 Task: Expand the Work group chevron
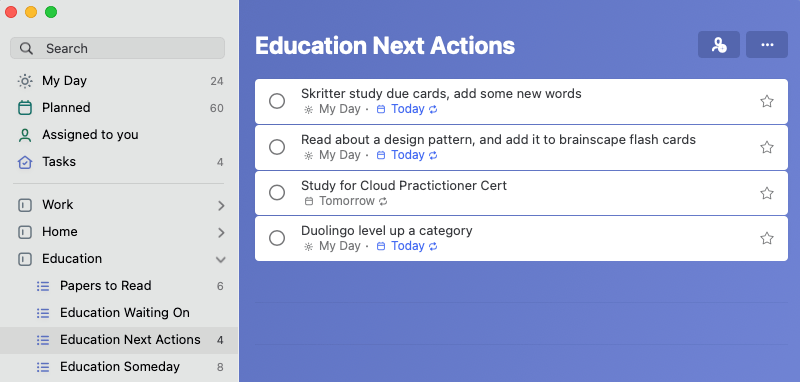[221, 206]
